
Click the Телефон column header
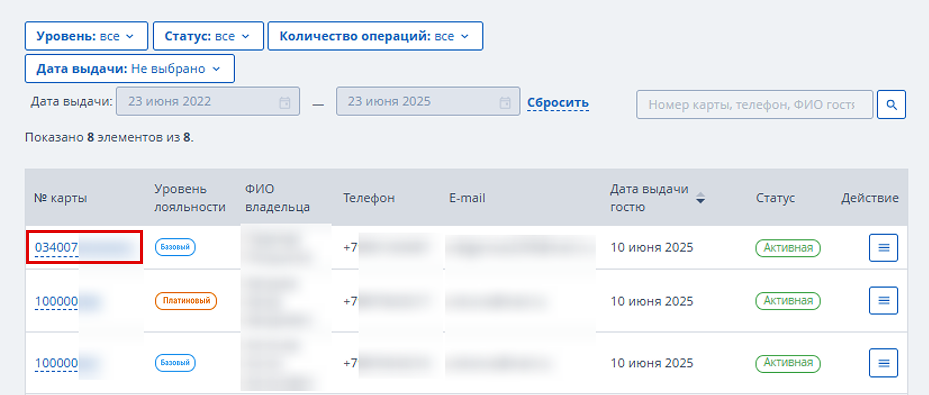(369, 198)
